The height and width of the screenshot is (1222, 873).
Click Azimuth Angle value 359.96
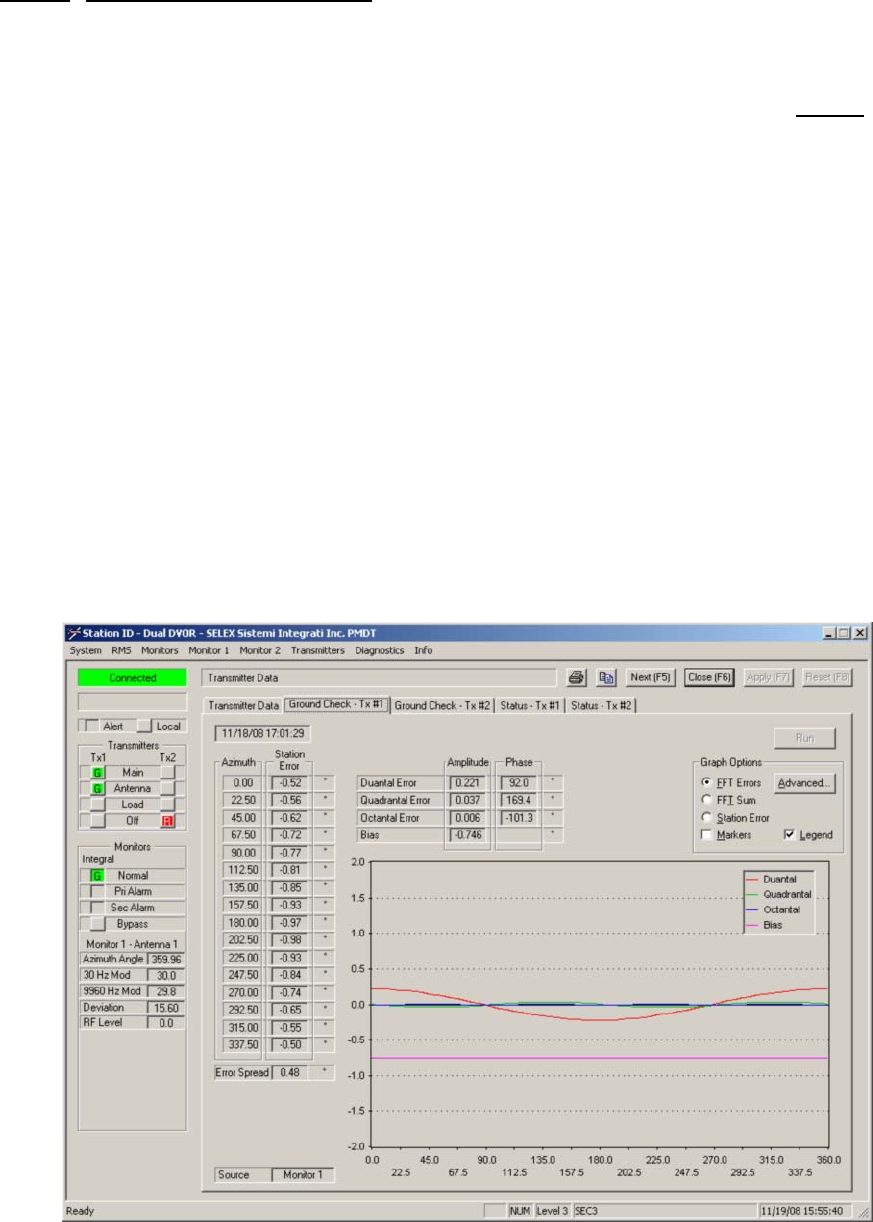tap(166, 958)
